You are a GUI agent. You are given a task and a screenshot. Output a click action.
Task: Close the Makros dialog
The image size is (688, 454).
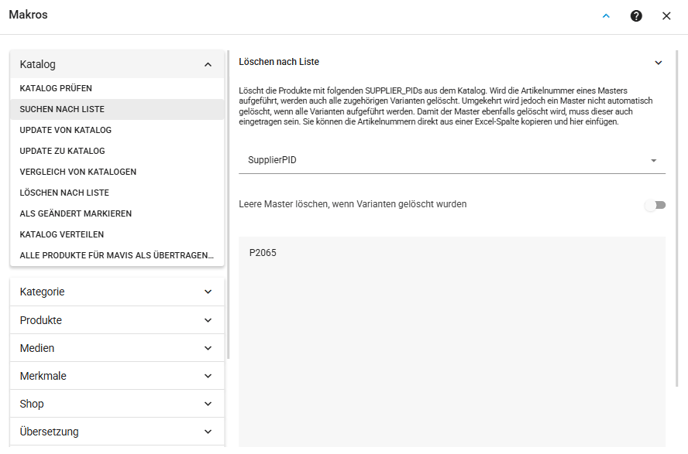click(666, 16)
